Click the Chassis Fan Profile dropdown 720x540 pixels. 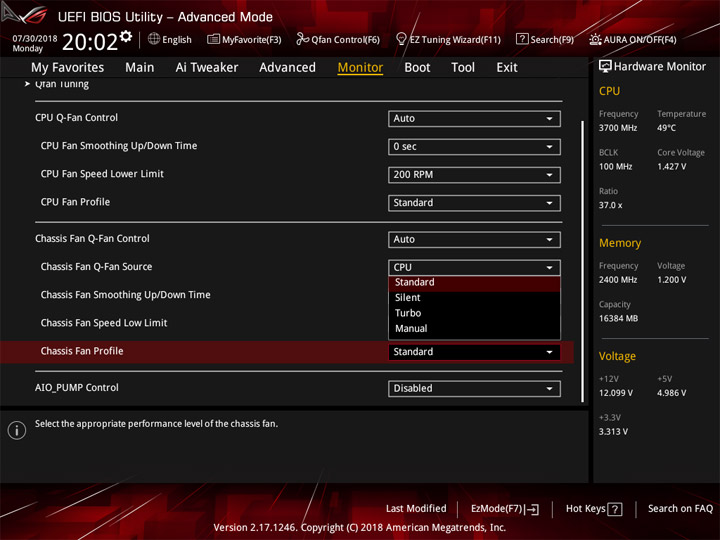pos(474,352)
